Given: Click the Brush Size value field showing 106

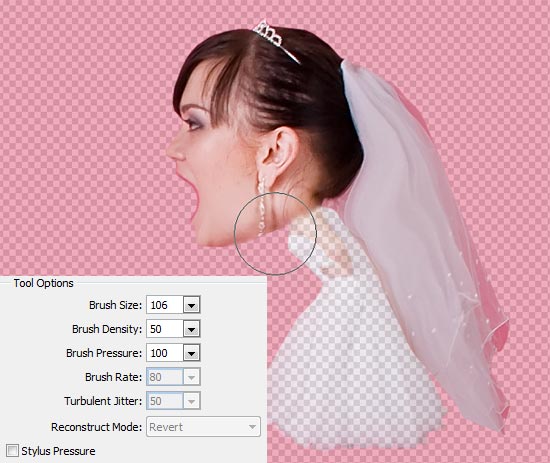Looking at the screenshot, I should (x=165, y=305).
